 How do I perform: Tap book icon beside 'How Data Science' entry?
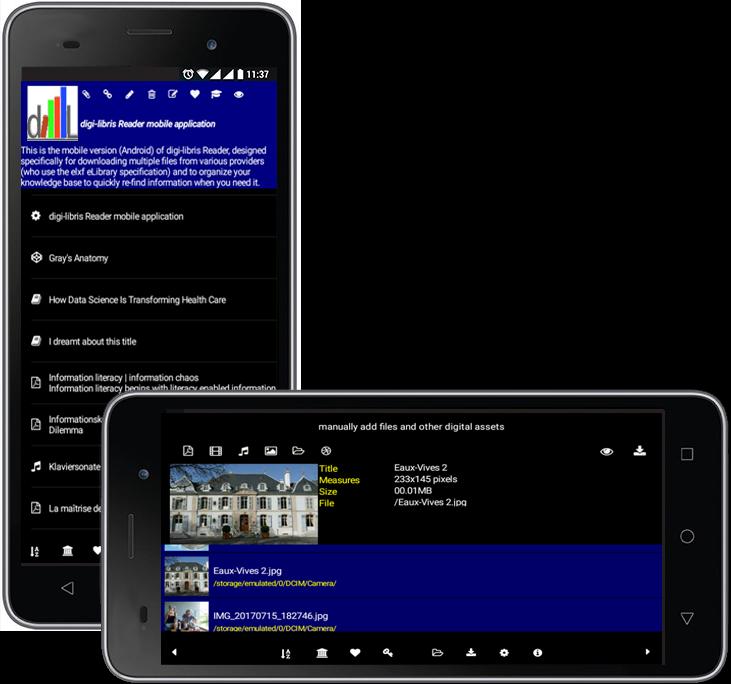click(x=36, y=299)
